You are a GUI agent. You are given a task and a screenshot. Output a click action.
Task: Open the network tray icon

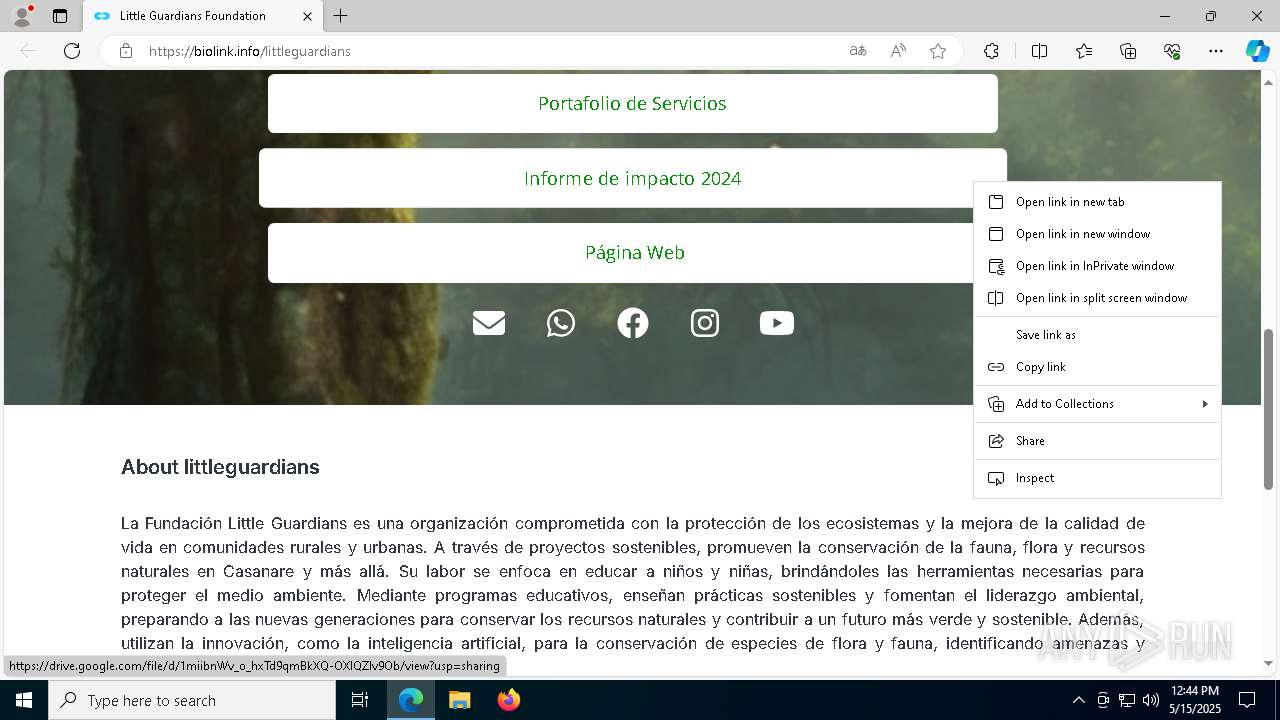click(x=1127, y=700)
